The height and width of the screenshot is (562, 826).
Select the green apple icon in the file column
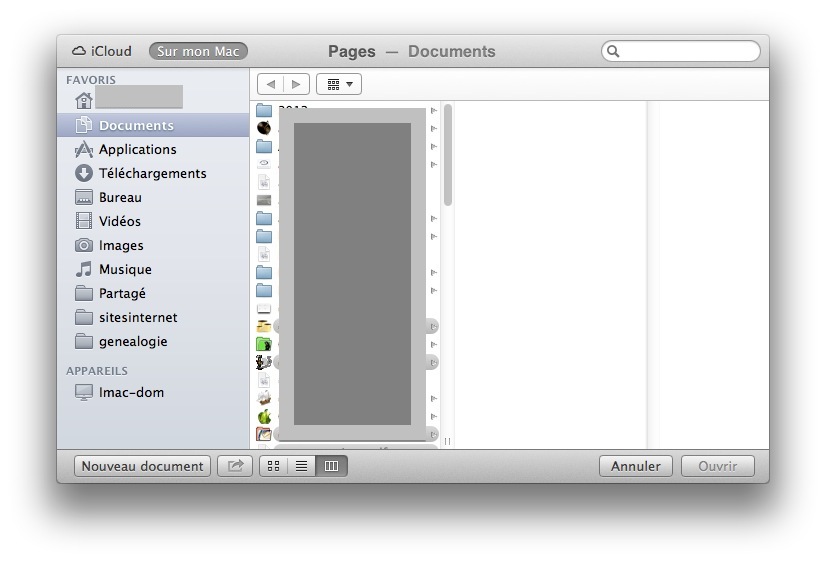click(x=264, y=416)
